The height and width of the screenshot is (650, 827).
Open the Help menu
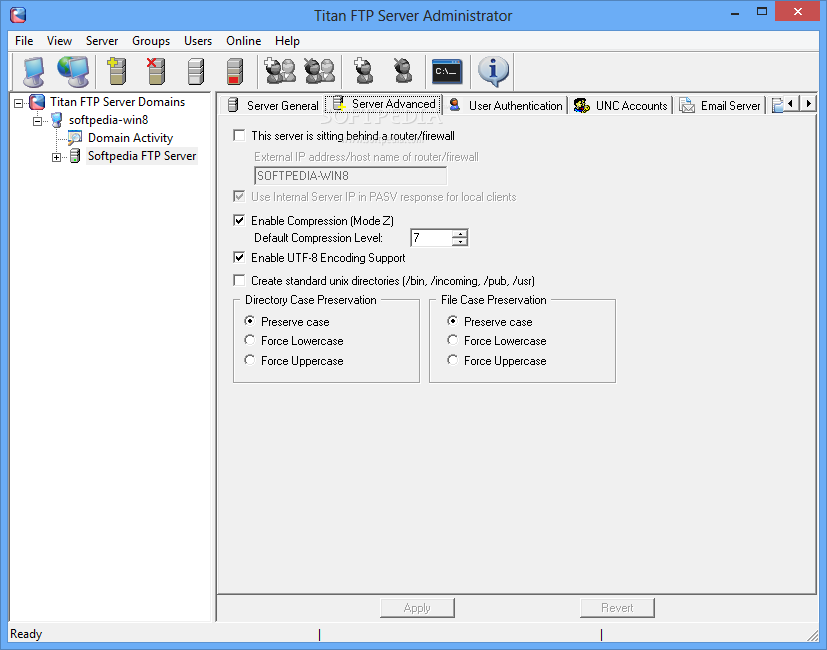click(x=287, y=41)
